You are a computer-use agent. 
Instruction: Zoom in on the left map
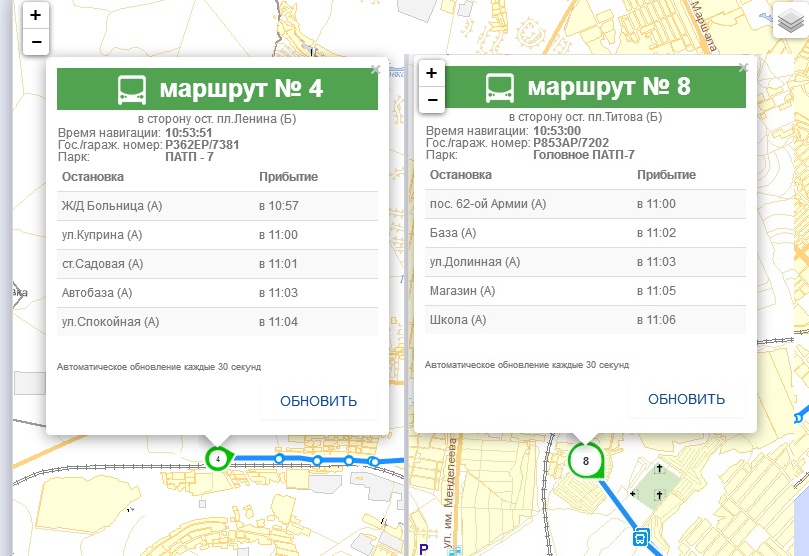pyautogui.click(x=36, y=15)
